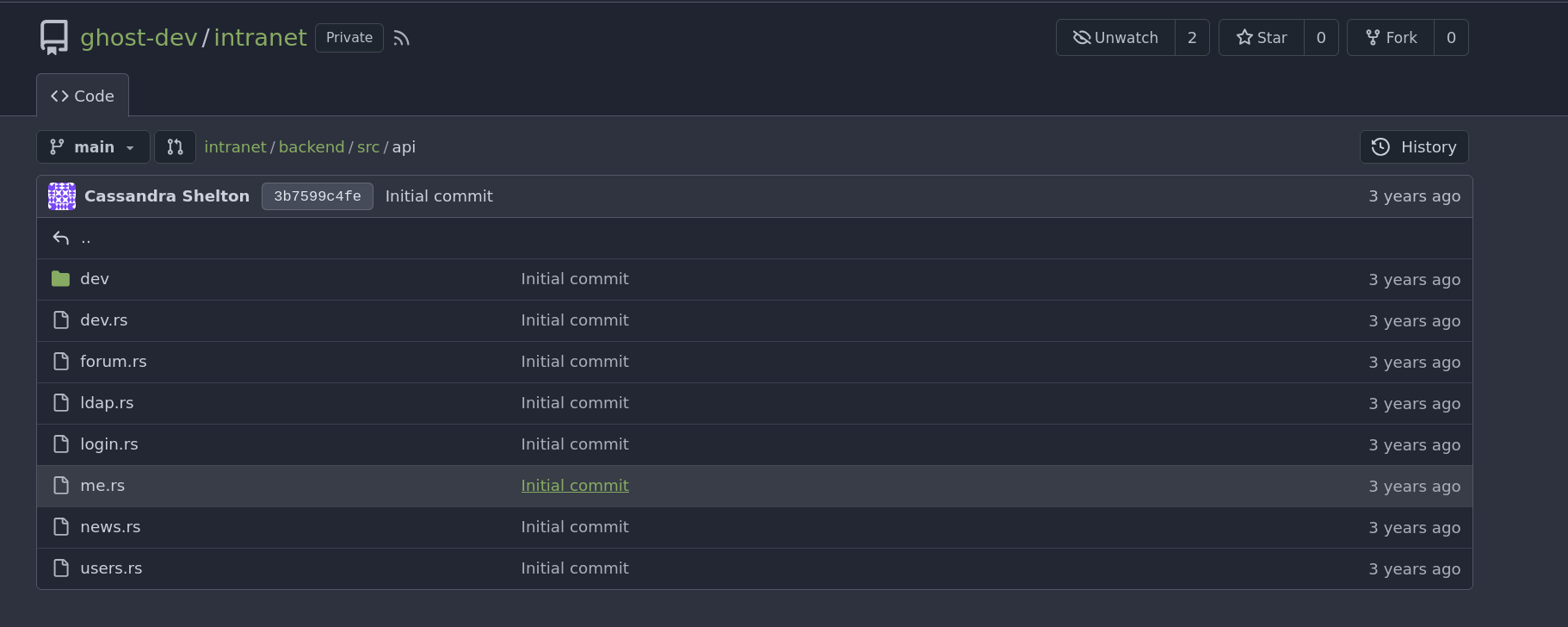Click the repository icon beside ghost-dev
The image size is (1568, 627).
point(54,38)
